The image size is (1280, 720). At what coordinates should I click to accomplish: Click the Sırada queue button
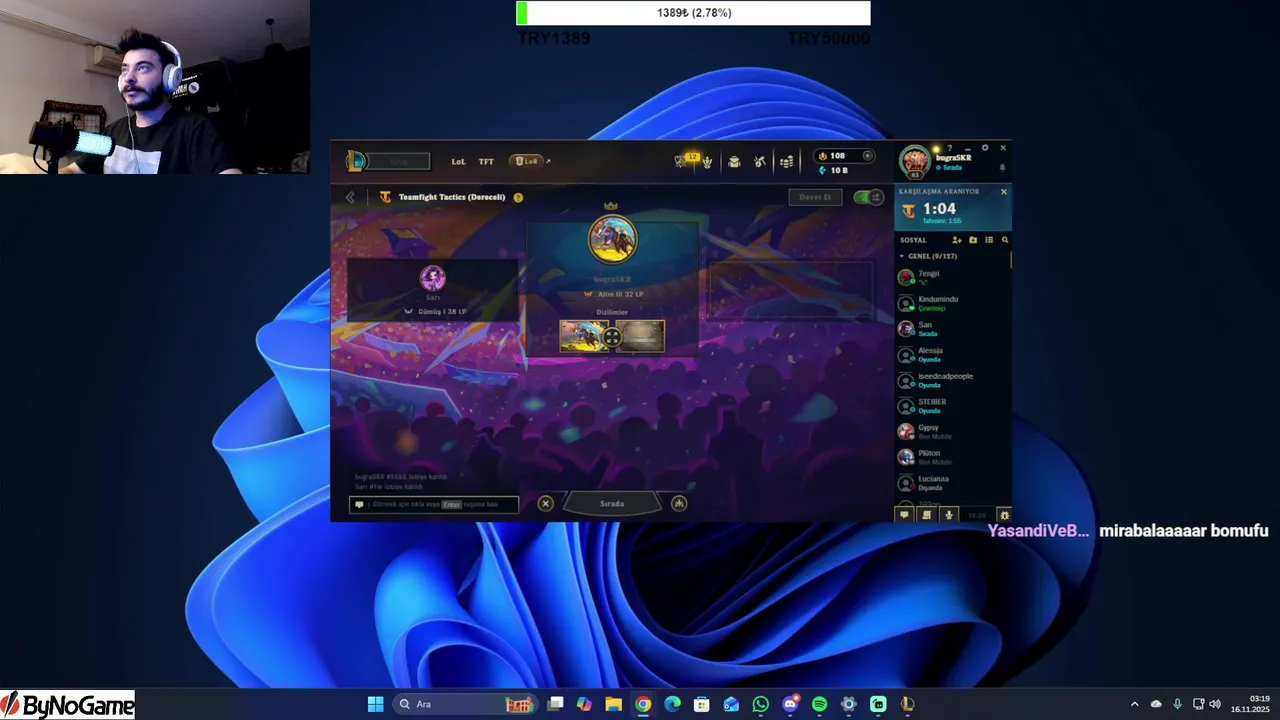click(x=612, y=503)
